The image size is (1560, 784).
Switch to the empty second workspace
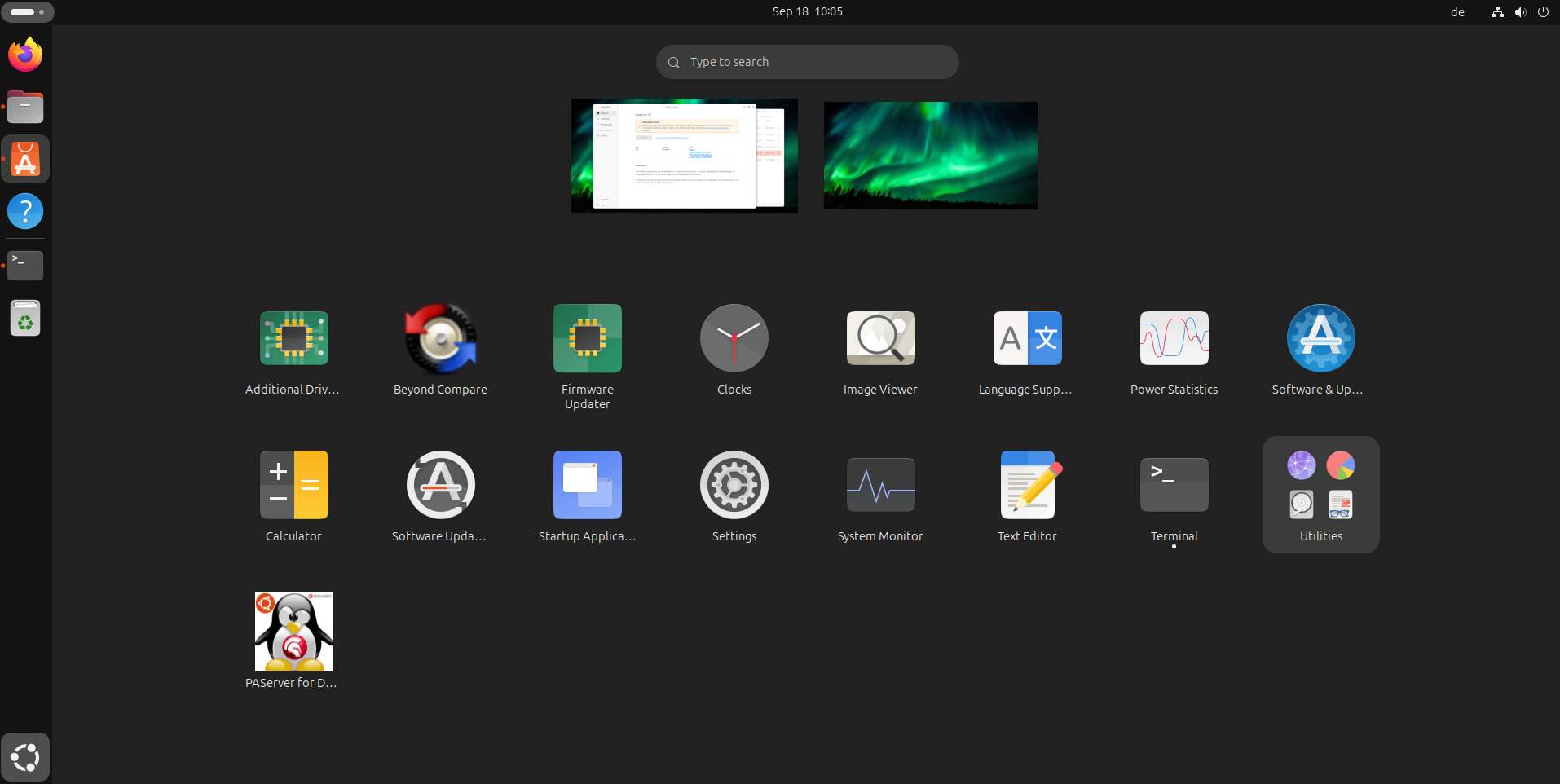(930, 156)
